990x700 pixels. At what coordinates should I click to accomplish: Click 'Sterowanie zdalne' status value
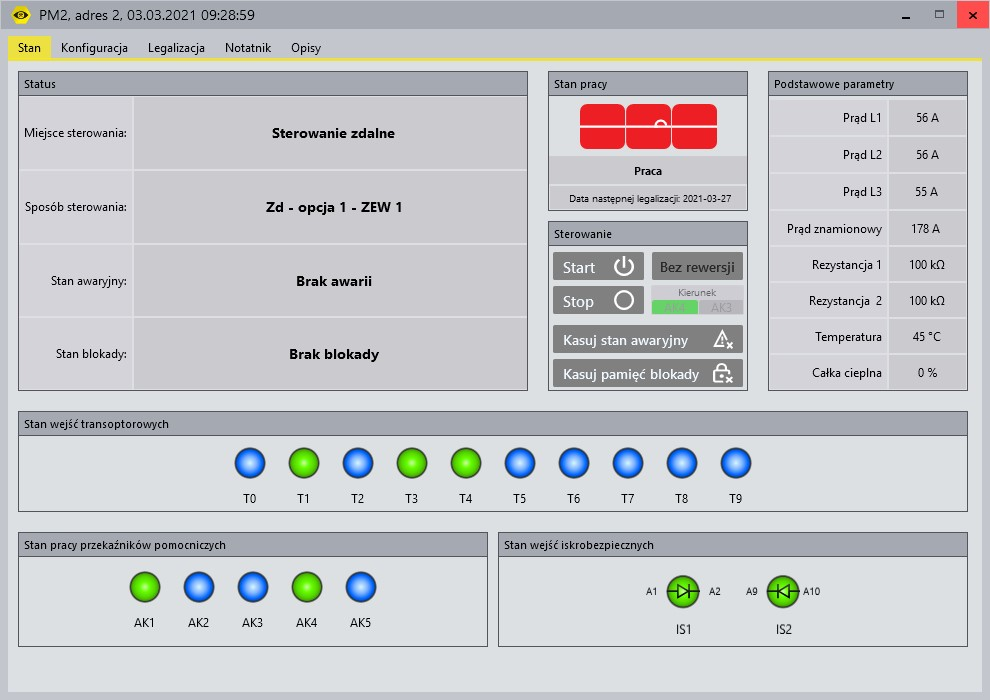point(333,133)
